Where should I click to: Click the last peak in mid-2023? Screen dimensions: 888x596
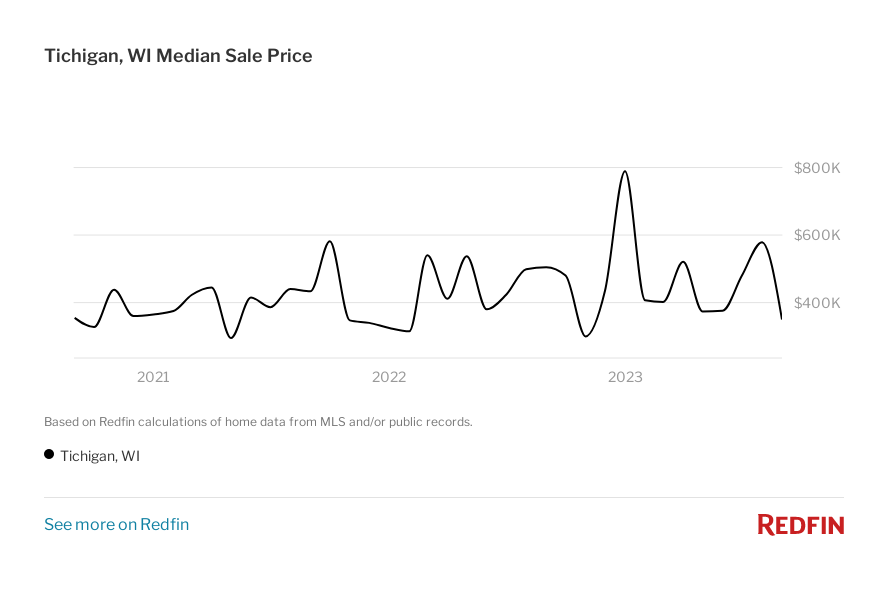[x=761, y=242]
